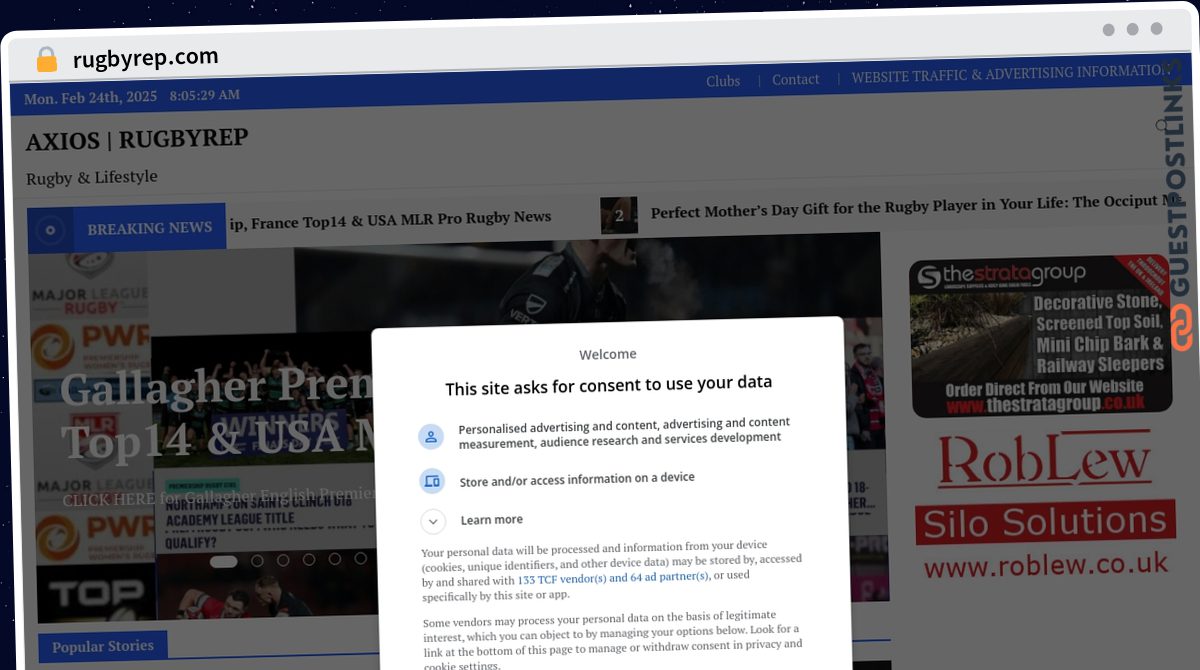Select the first active carousel indicator
Screen dimensions: 1200x670
pyautogui.click(x=224, y=562)
